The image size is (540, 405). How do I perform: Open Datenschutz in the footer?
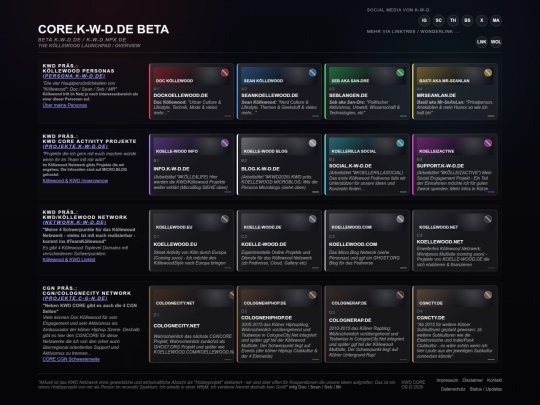[453, 389]
